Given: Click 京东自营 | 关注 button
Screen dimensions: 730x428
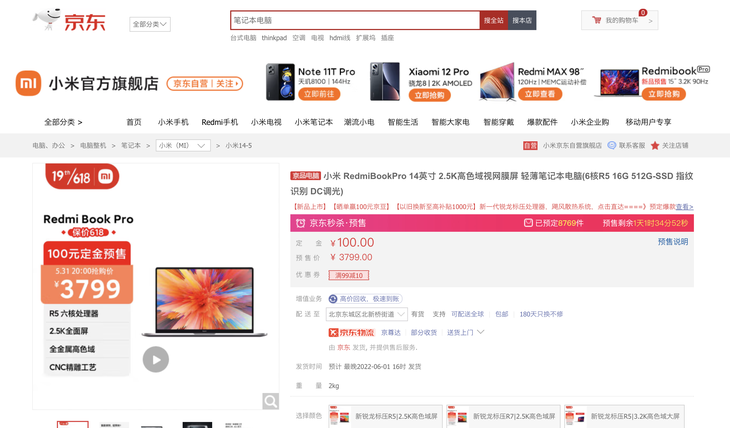Looking at the screenshot, I should tap(205, 84).
